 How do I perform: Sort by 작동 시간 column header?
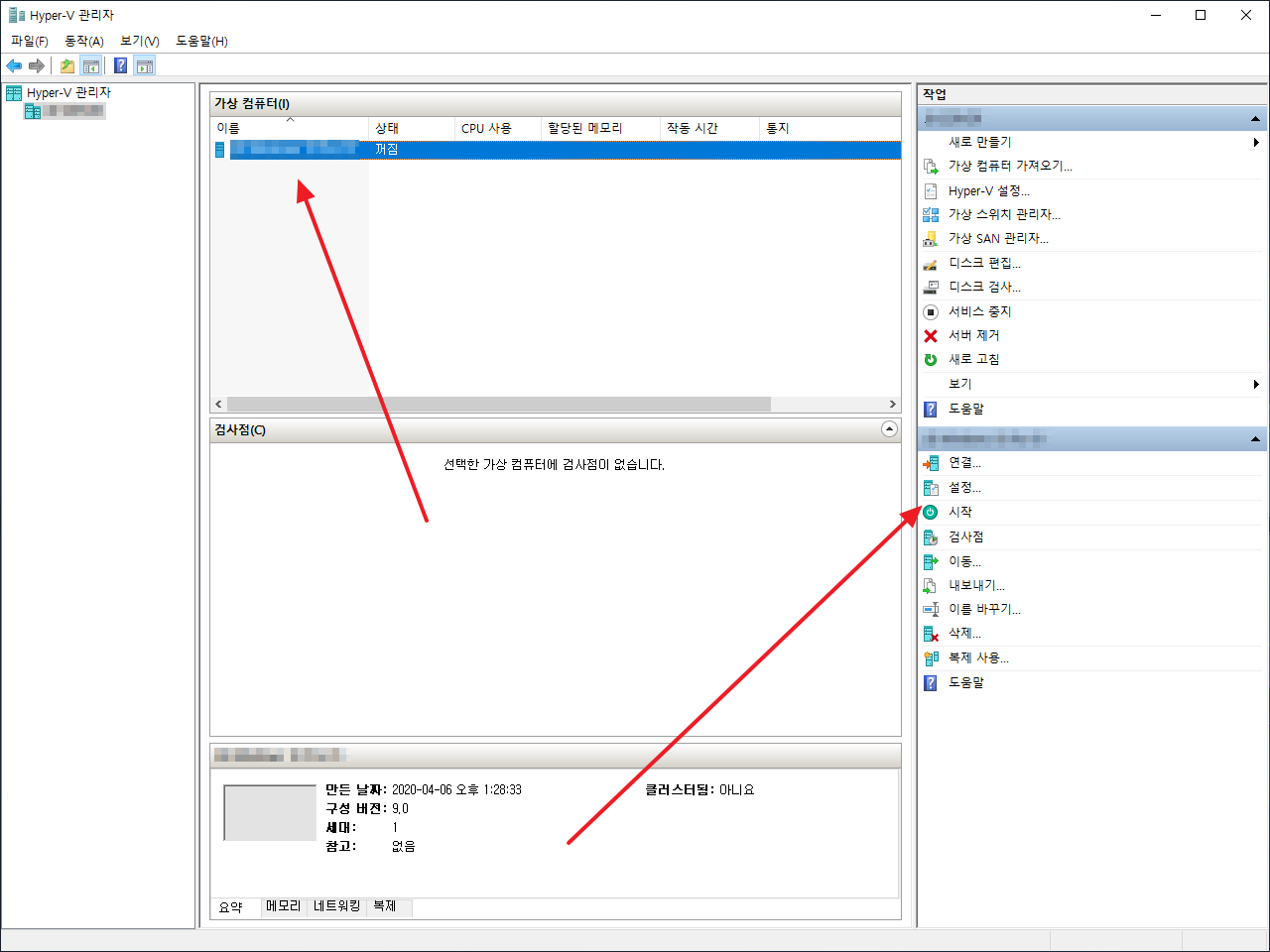[709, 128]
